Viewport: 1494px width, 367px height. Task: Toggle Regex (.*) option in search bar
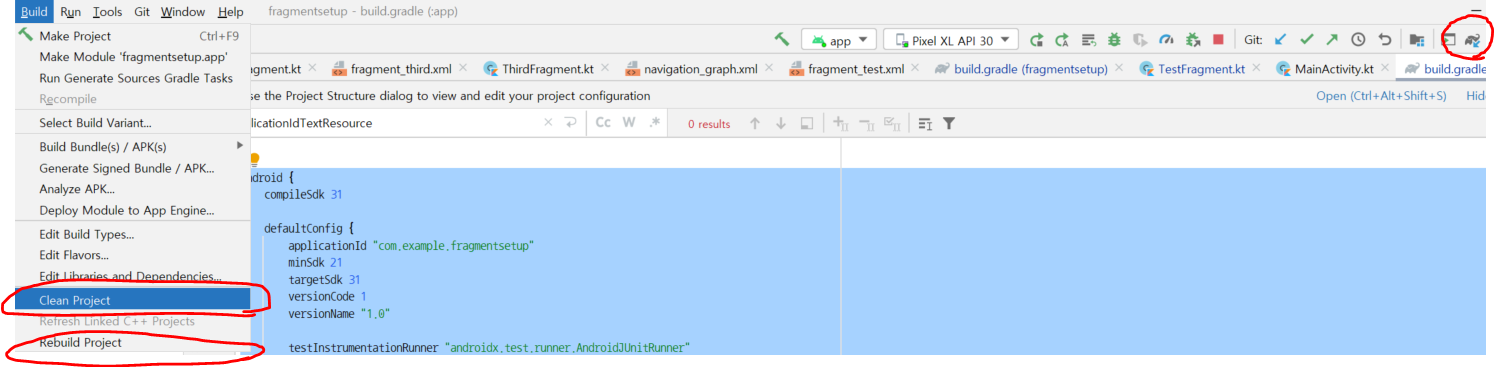(x=655, y=123)
